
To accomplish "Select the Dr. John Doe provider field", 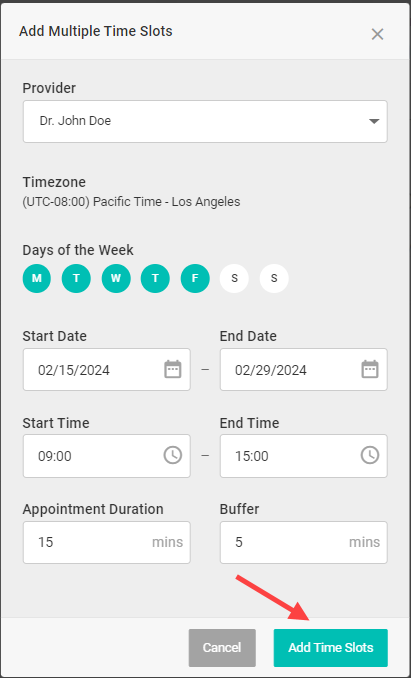I will 205,122.
